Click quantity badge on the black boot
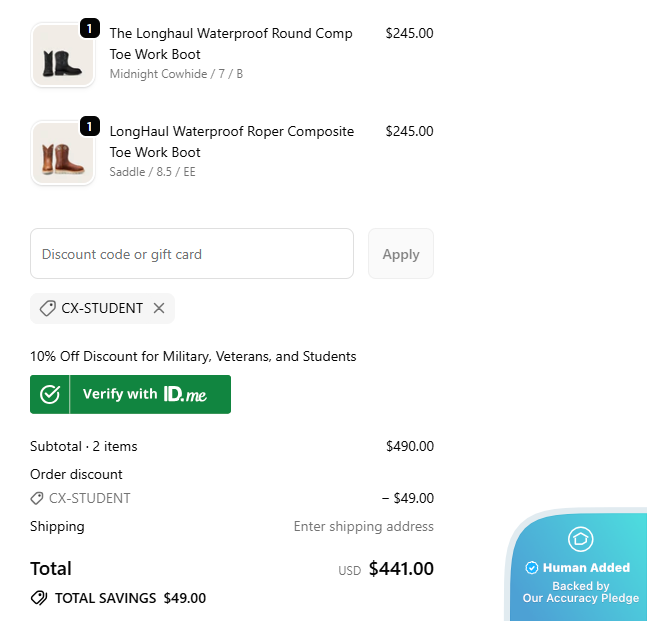The height and width of the screenshot is (621, 647). (x=89, y=28)
